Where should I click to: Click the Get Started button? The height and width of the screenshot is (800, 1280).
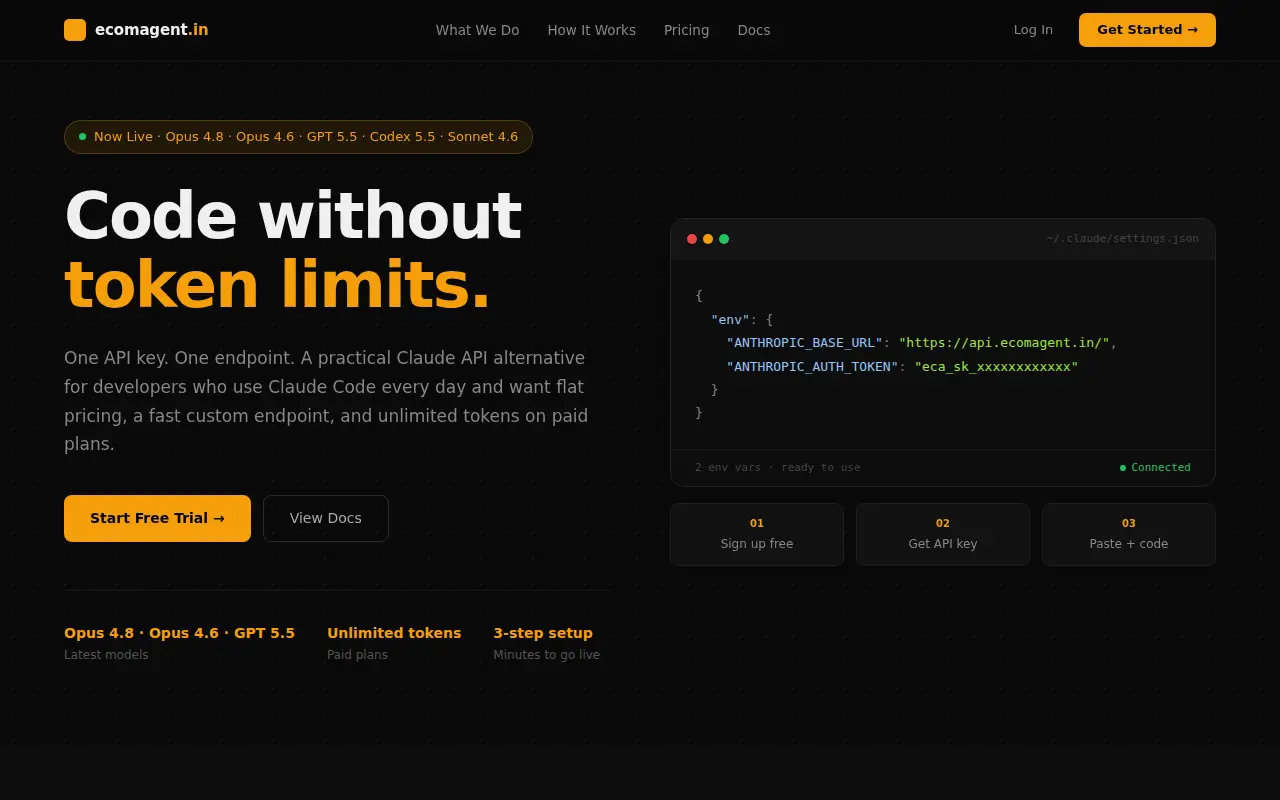coord(1147,30)
